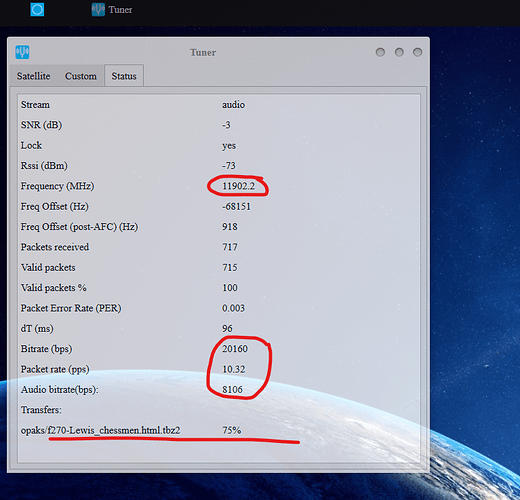Image resolution: width=520 pixels, height=500 pixels.
Task: Click the Tuner taskbar entry icon
Action: coord(98,9)
